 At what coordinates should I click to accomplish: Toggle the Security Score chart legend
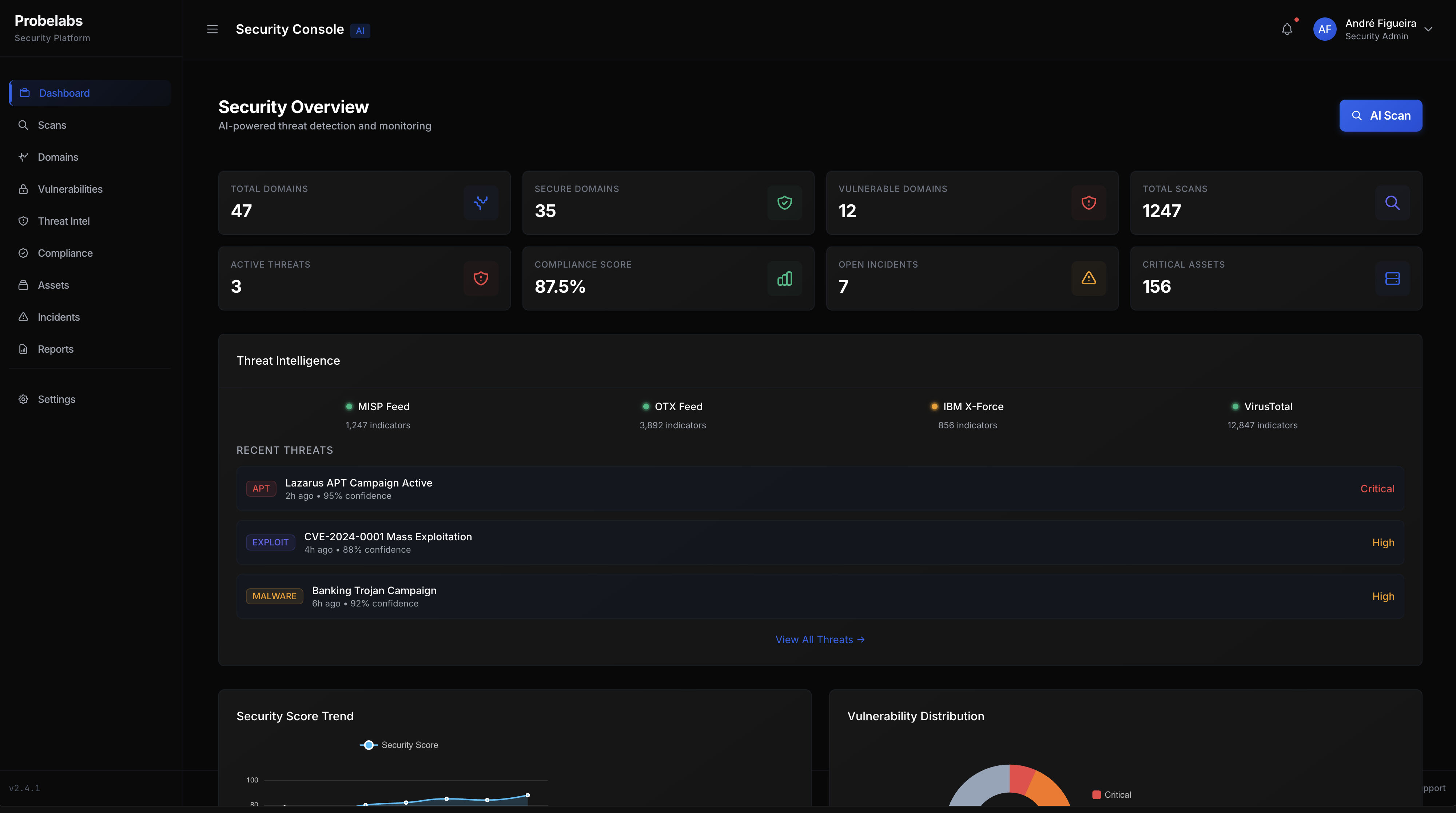pyautogui.click(x=399, y=745)
